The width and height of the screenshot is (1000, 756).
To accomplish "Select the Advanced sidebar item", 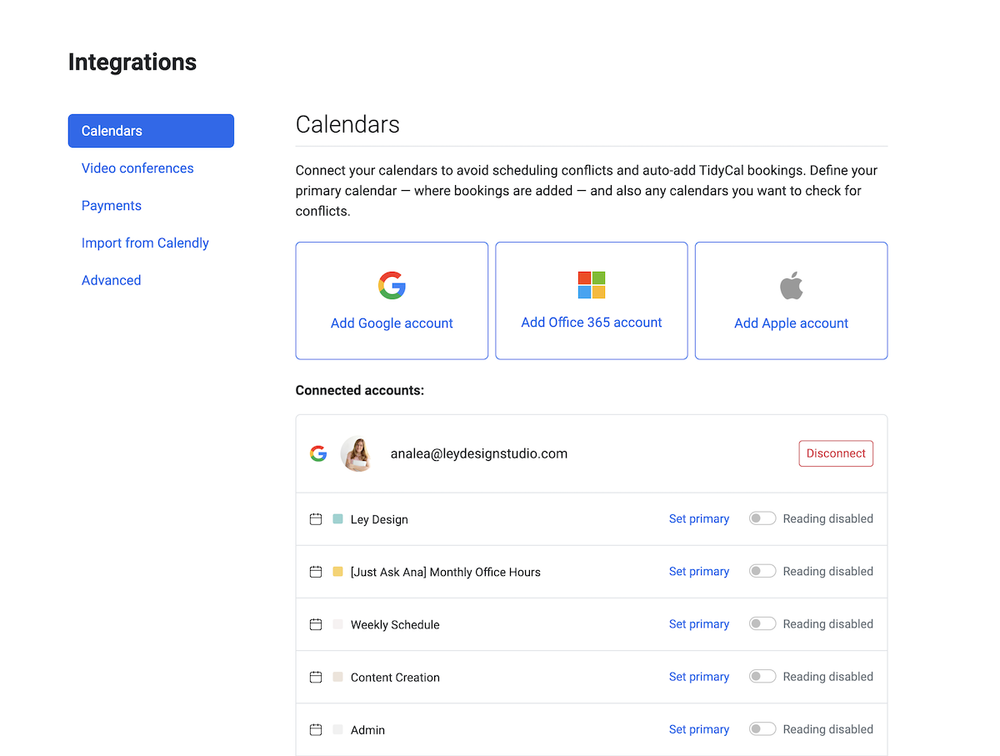I will (x=111, y=280).
